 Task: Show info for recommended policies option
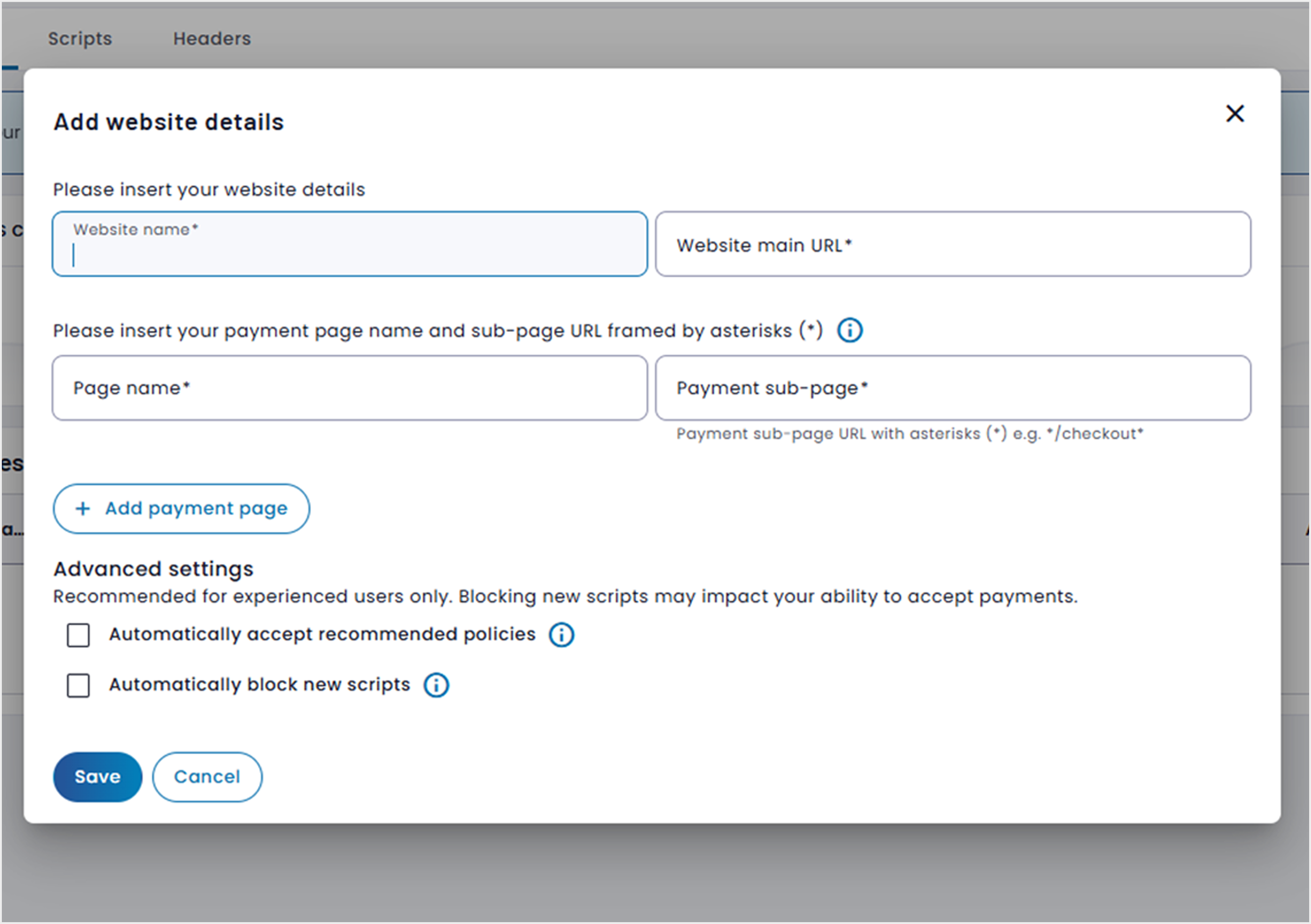(561, 634)
